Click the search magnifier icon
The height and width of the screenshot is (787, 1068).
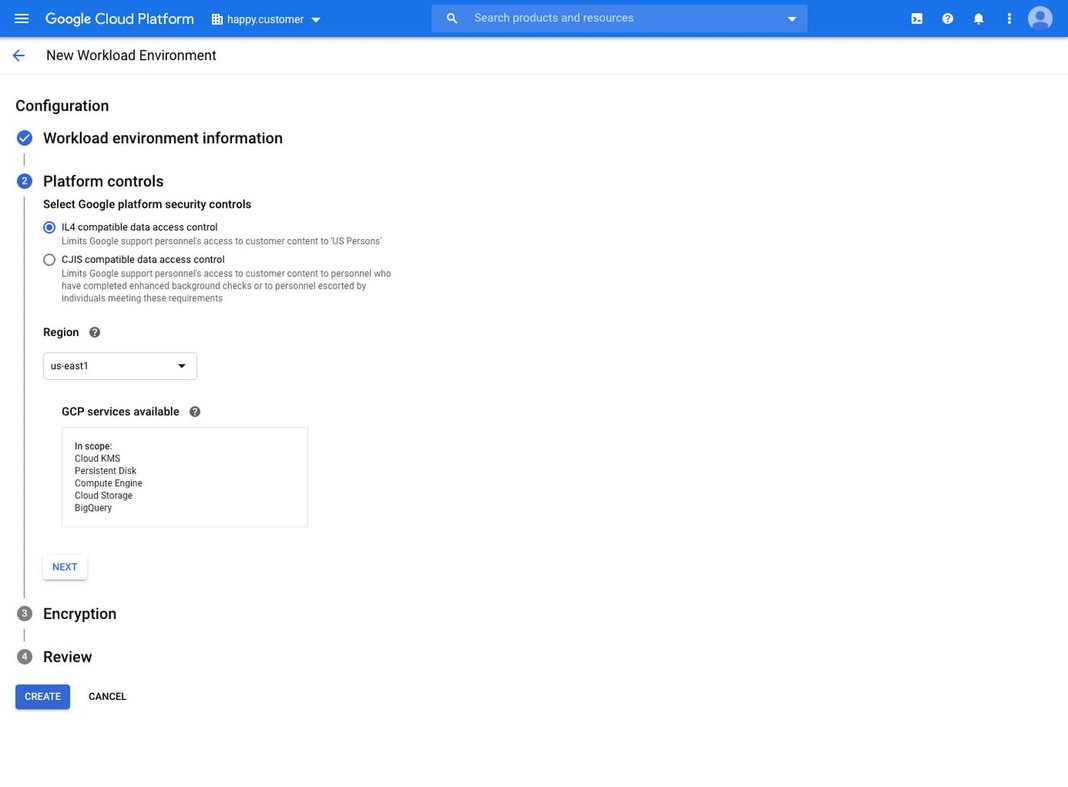452,18
